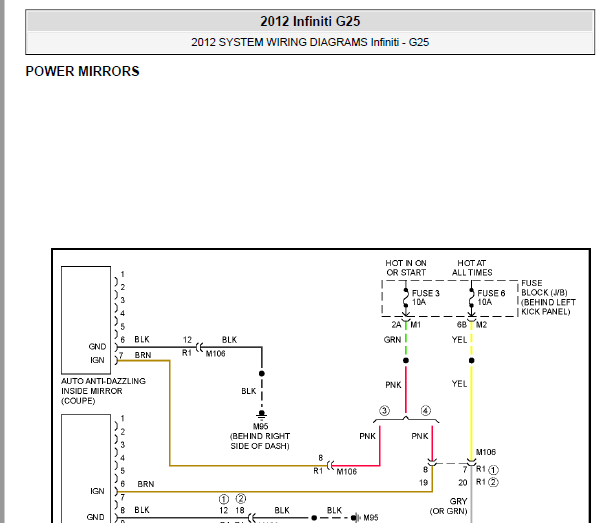Click the 'M1' connector label
Viewport: 602px width, 523px height.
415,325
